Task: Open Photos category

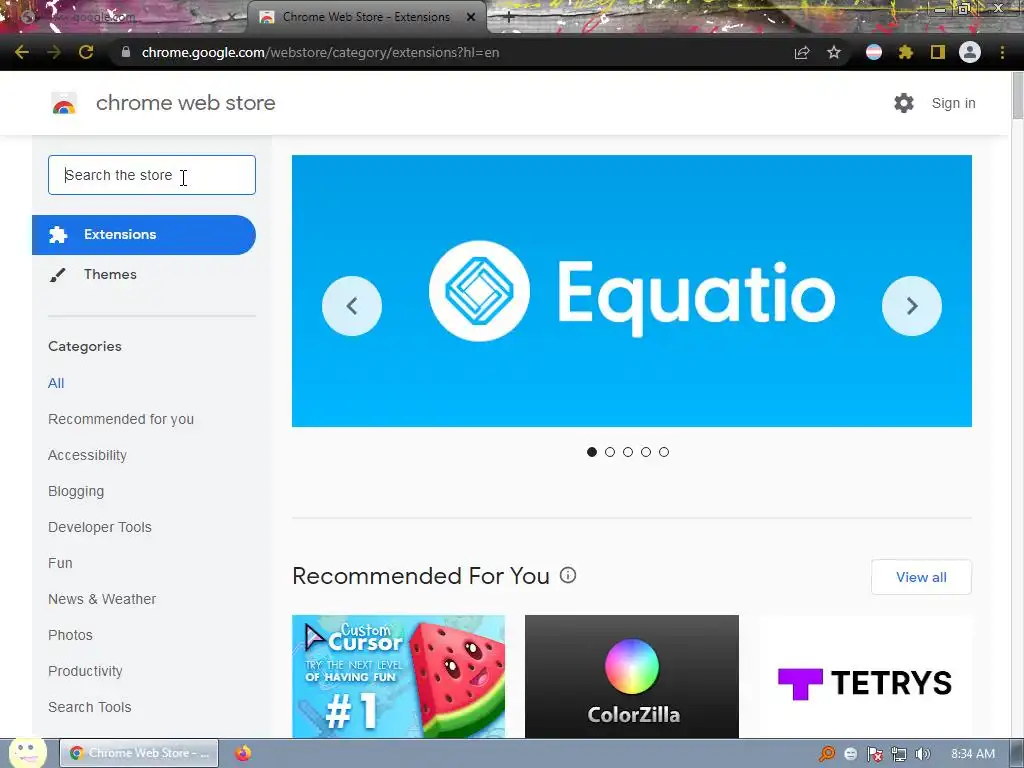Action: click(x=71, y=635)
